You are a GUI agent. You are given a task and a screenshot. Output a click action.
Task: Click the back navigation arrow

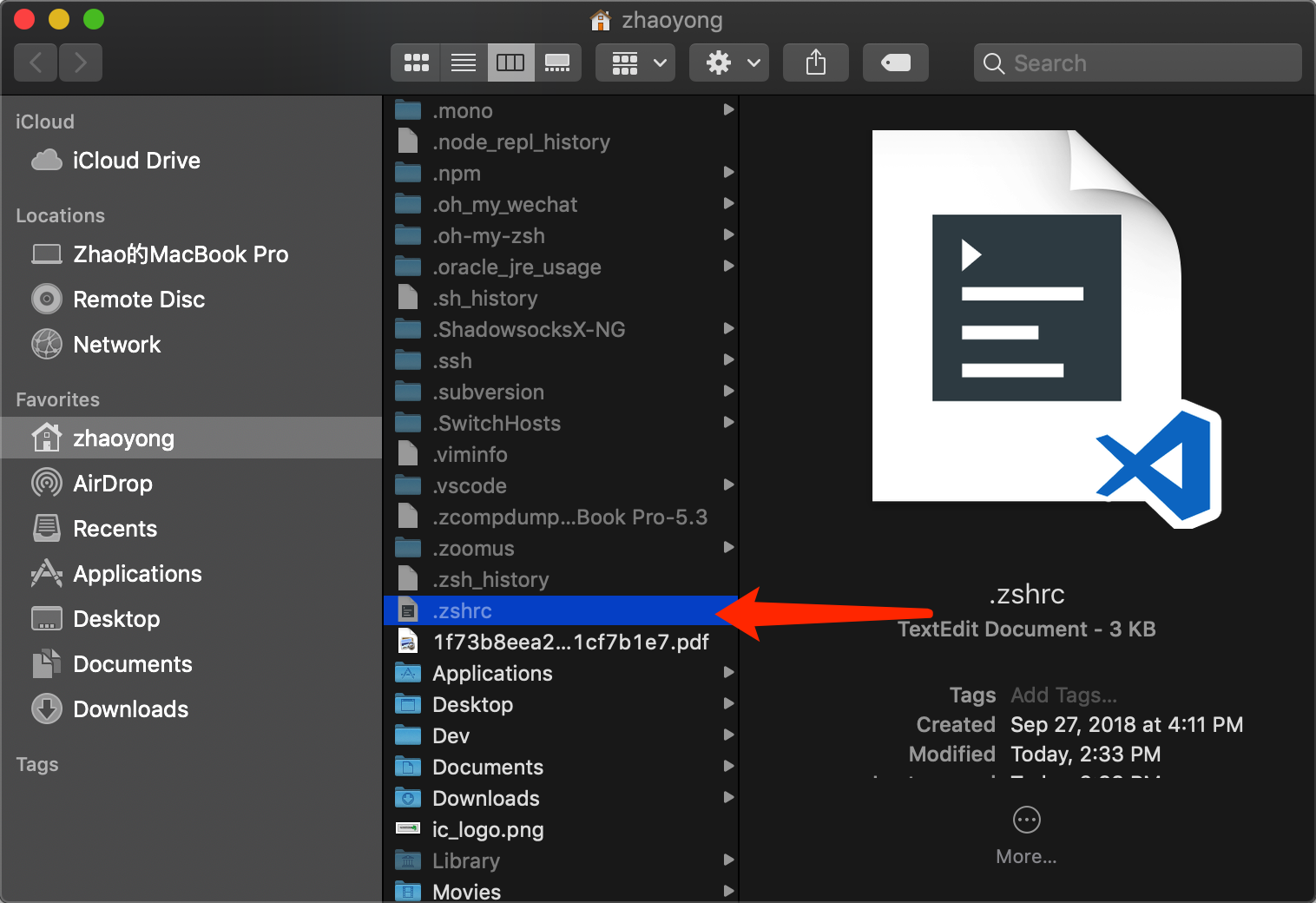pyautogui.click(x=35, y=62)
